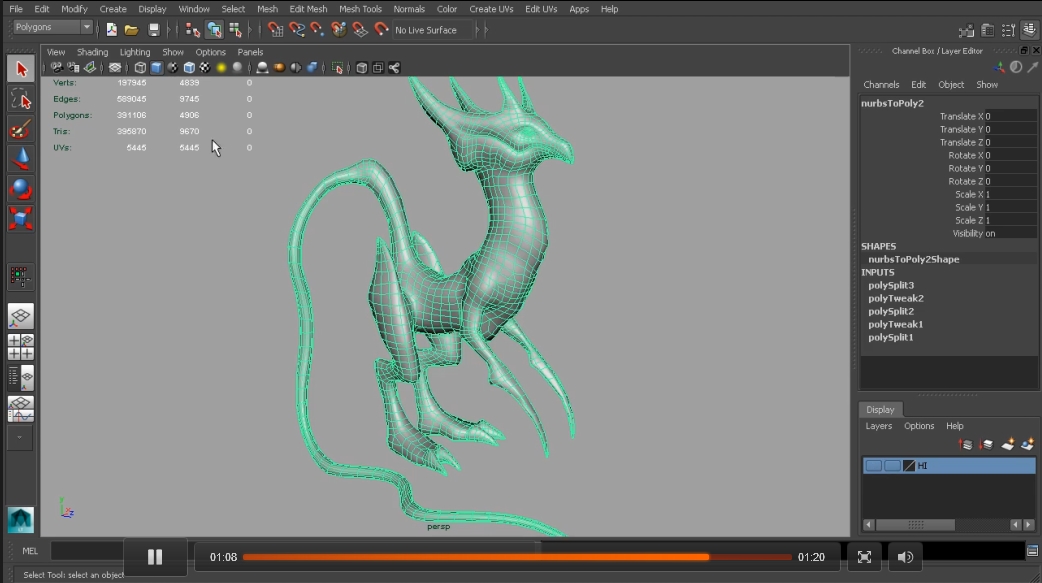The height and width of the screenshot is (583, 1042).
Task: Open the viewport Shading menu
Action: [x=92, y=52]
